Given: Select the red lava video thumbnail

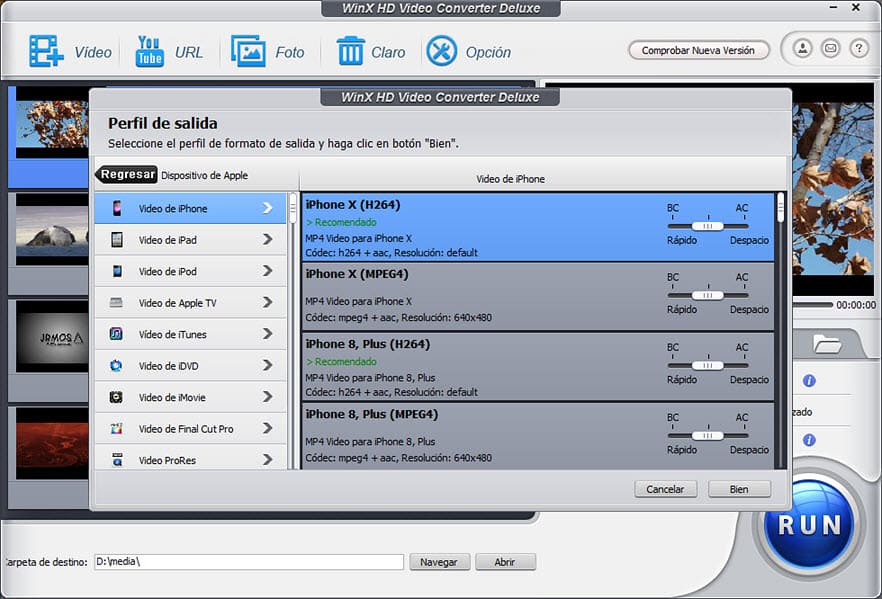Looking at the screenshot, I should 52,444.
